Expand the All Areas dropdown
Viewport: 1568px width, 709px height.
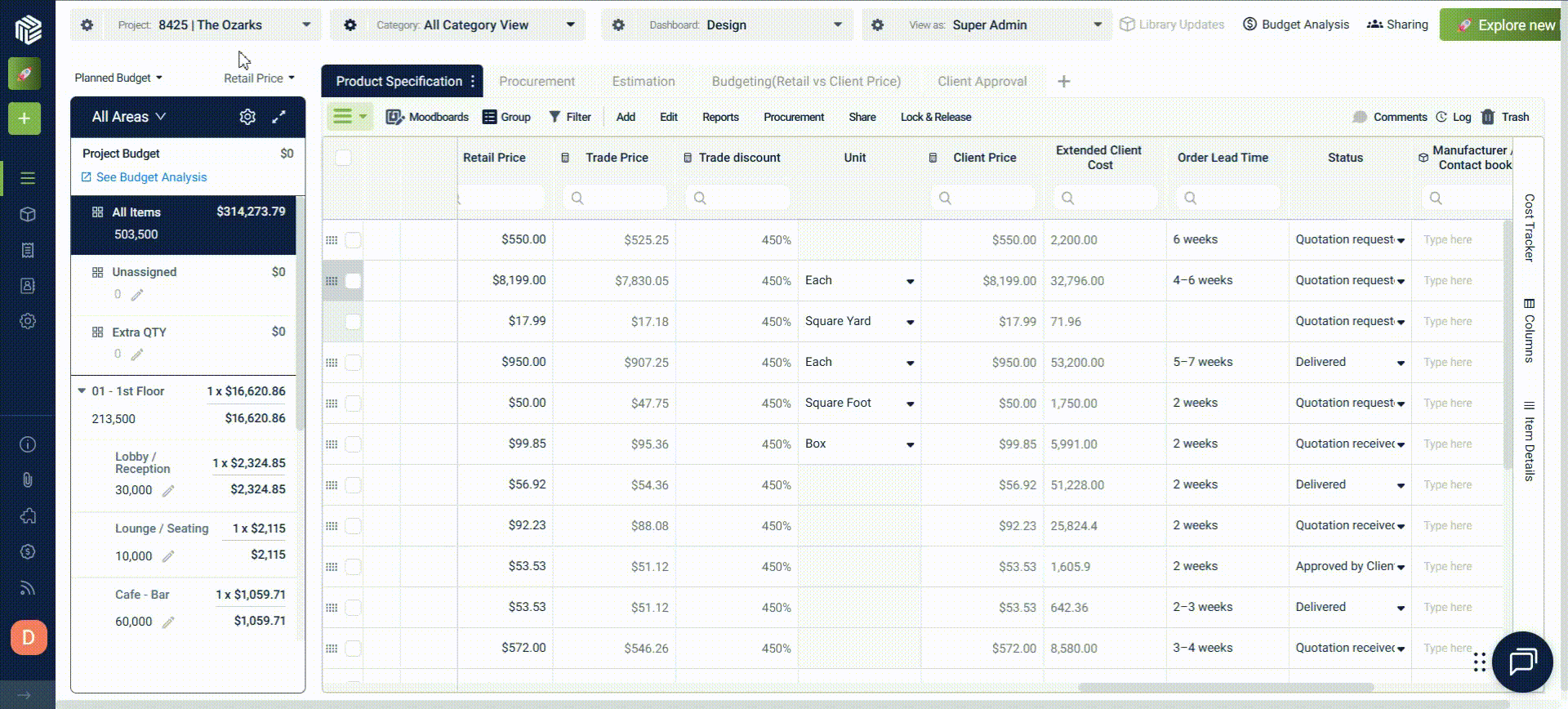pyautogui.click(x=129, y=117)
